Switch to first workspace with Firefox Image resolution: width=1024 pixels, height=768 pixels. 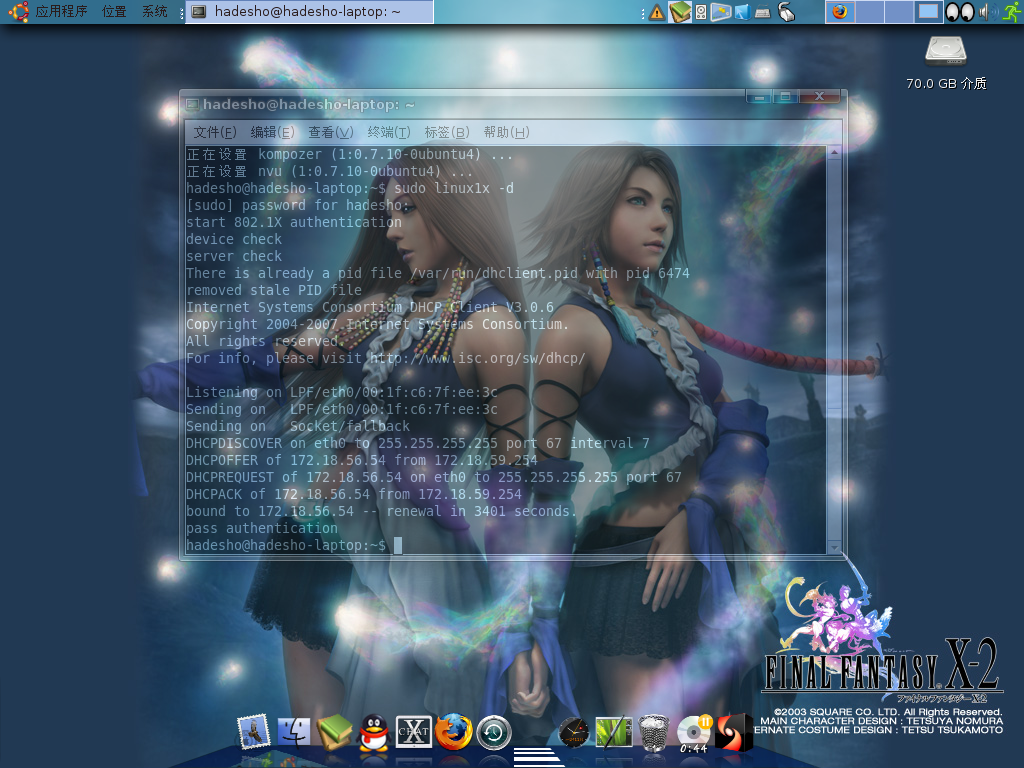(840, 12)
